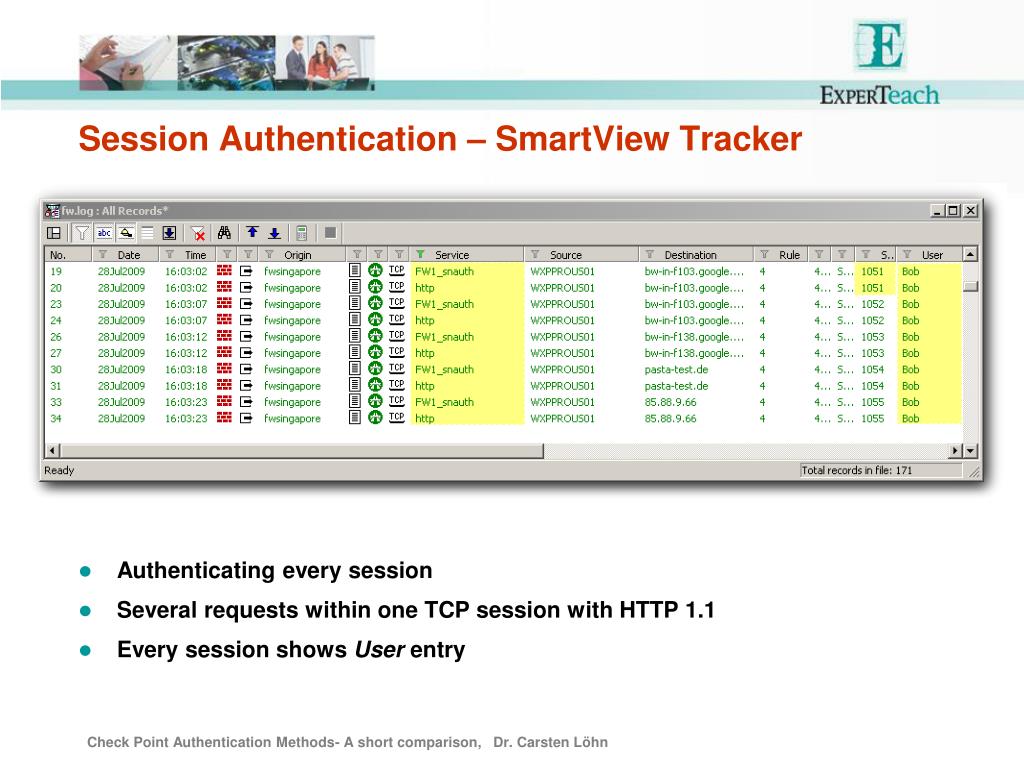This screenshot has height=768, width=1024.
Task: Click the User column header label
Action: 932,255
